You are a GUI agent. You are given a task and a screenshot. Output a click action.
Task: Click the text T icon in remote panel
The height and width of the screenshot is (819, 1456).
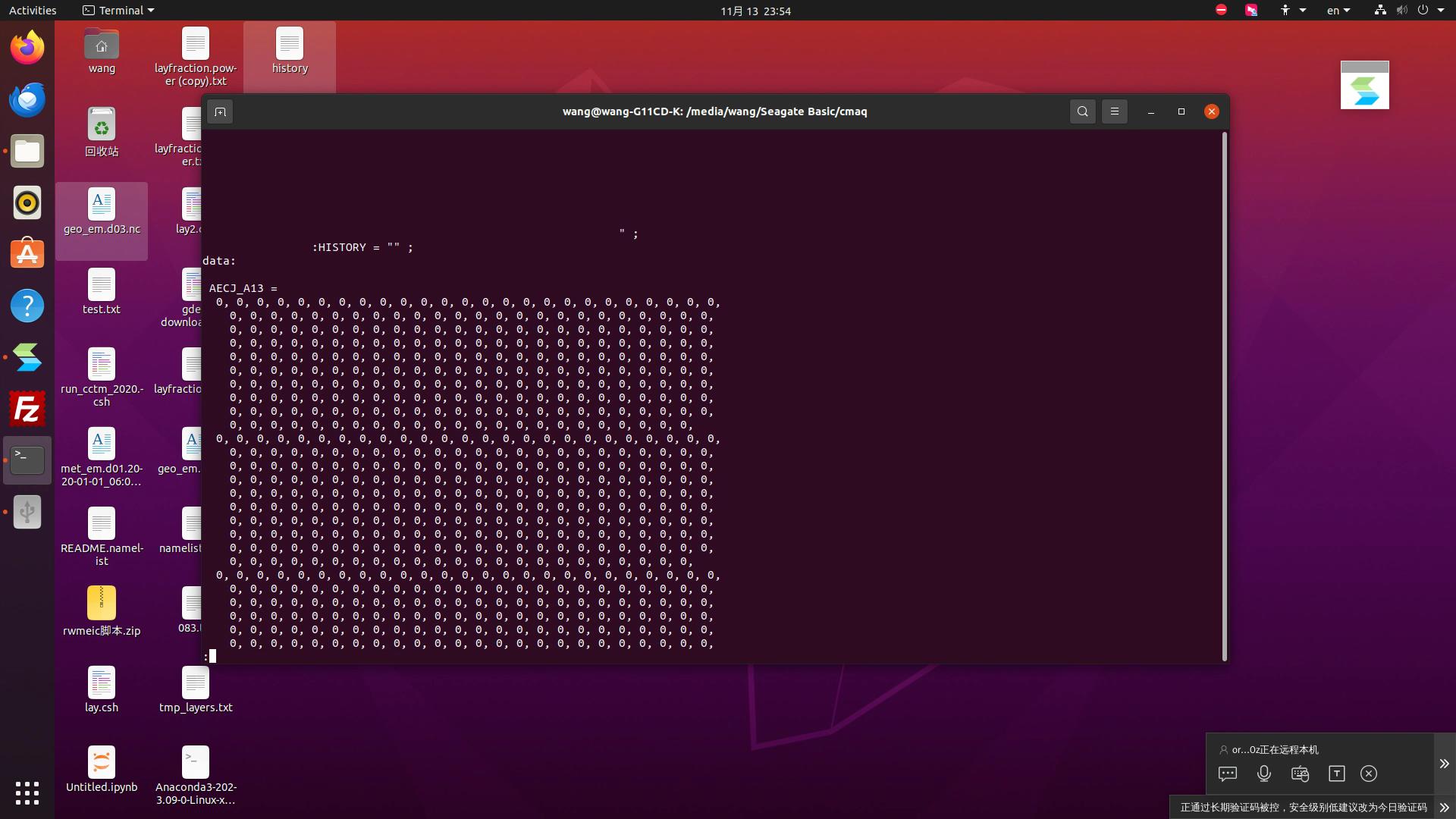pos(1336,773)
